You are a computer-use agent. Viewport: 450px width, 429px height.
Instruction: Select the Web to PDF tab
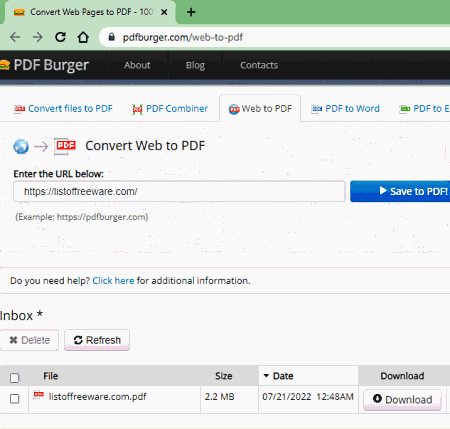tap(260, 109)
